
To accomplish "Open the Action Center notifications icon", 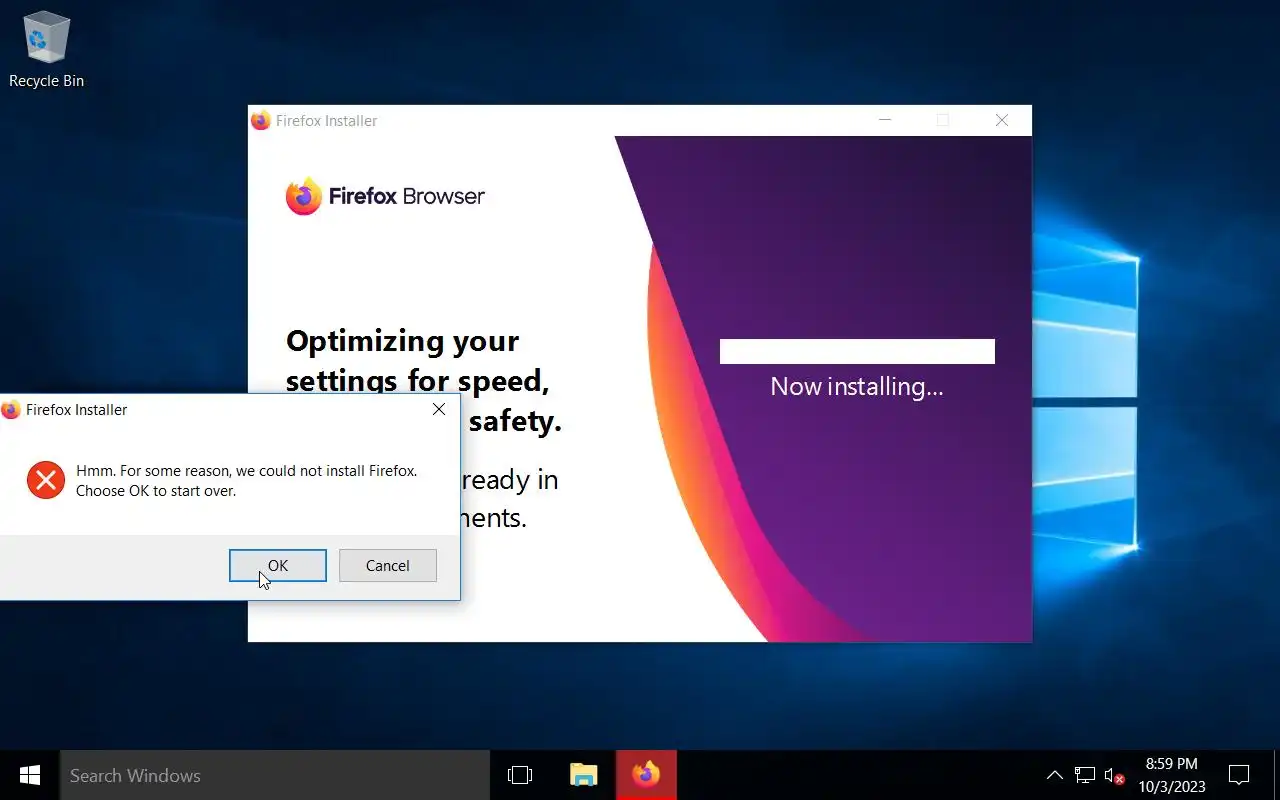I will pyautogui.click(x=1239, y=775).
